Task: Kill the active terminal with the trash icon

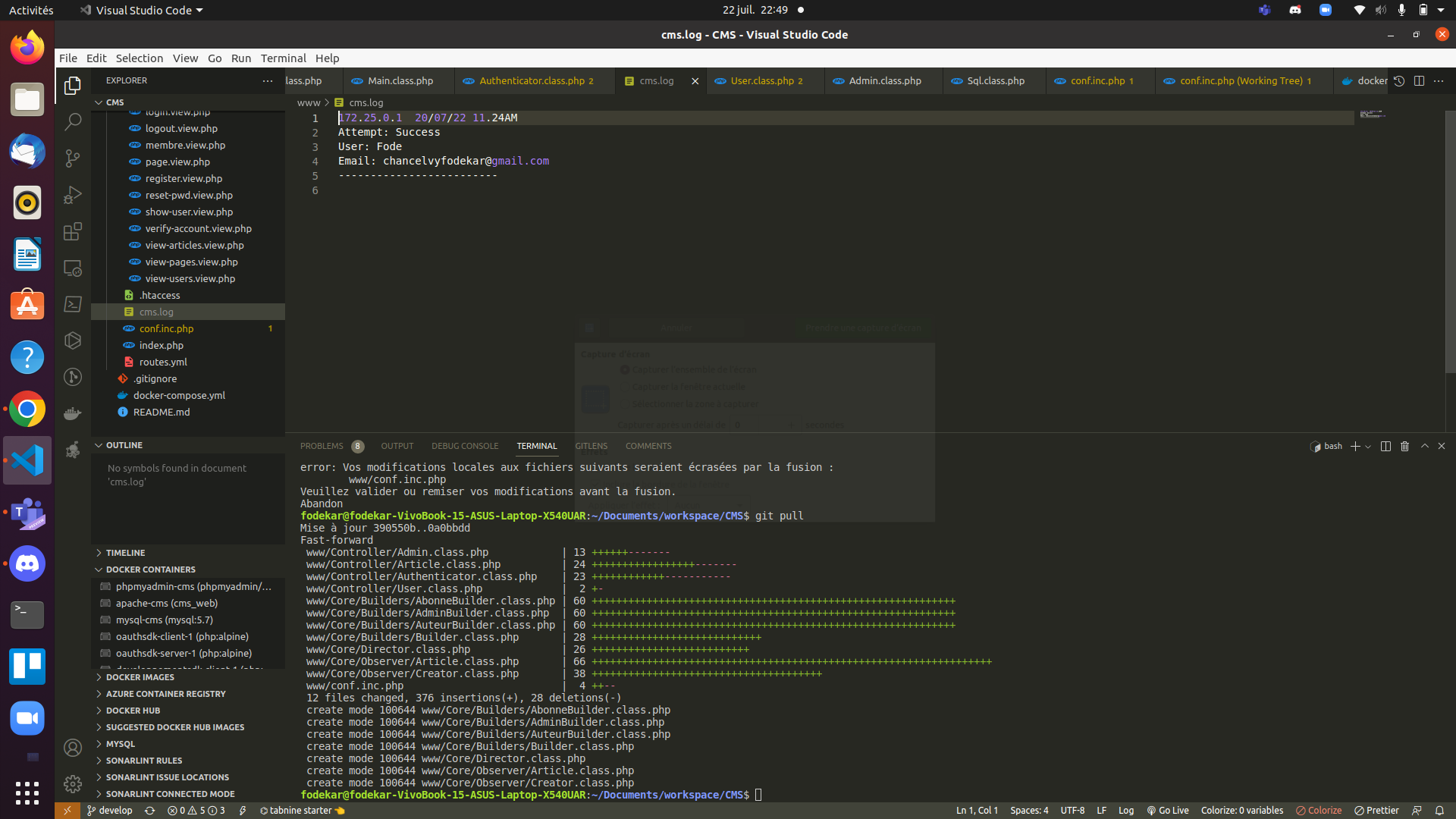Action: pyautogui.click(x=1404, y=447)
